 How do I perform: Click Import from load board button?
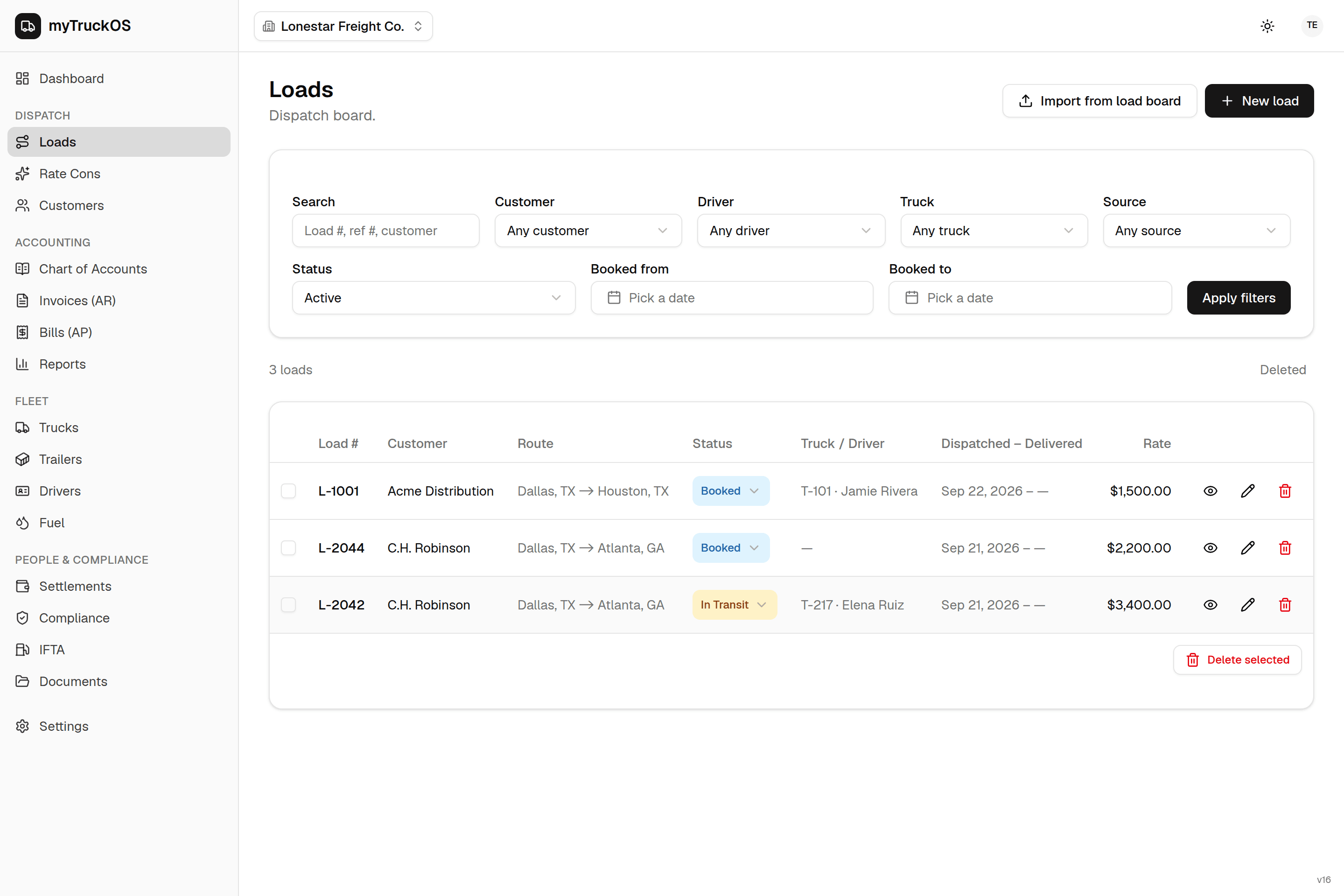coord(1099,101)
